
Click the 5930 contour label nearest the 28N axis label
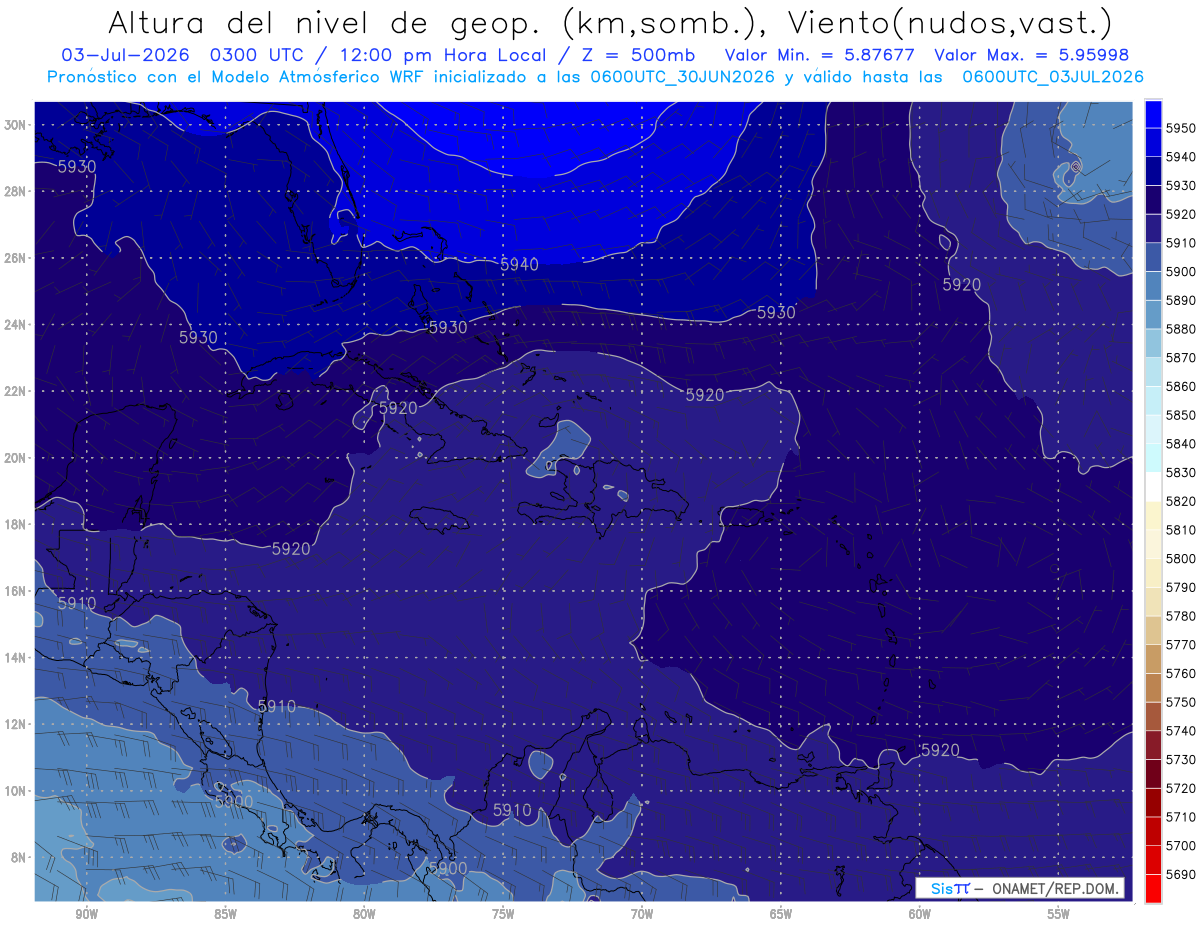coord(77,166)
